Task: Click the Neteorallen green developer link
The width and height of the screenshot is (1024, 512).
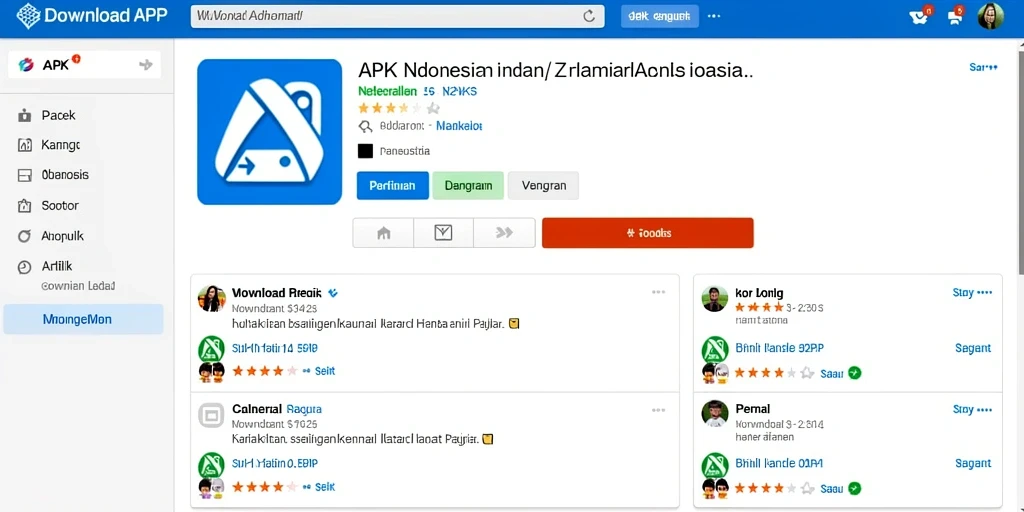Action: click(389, 91)
